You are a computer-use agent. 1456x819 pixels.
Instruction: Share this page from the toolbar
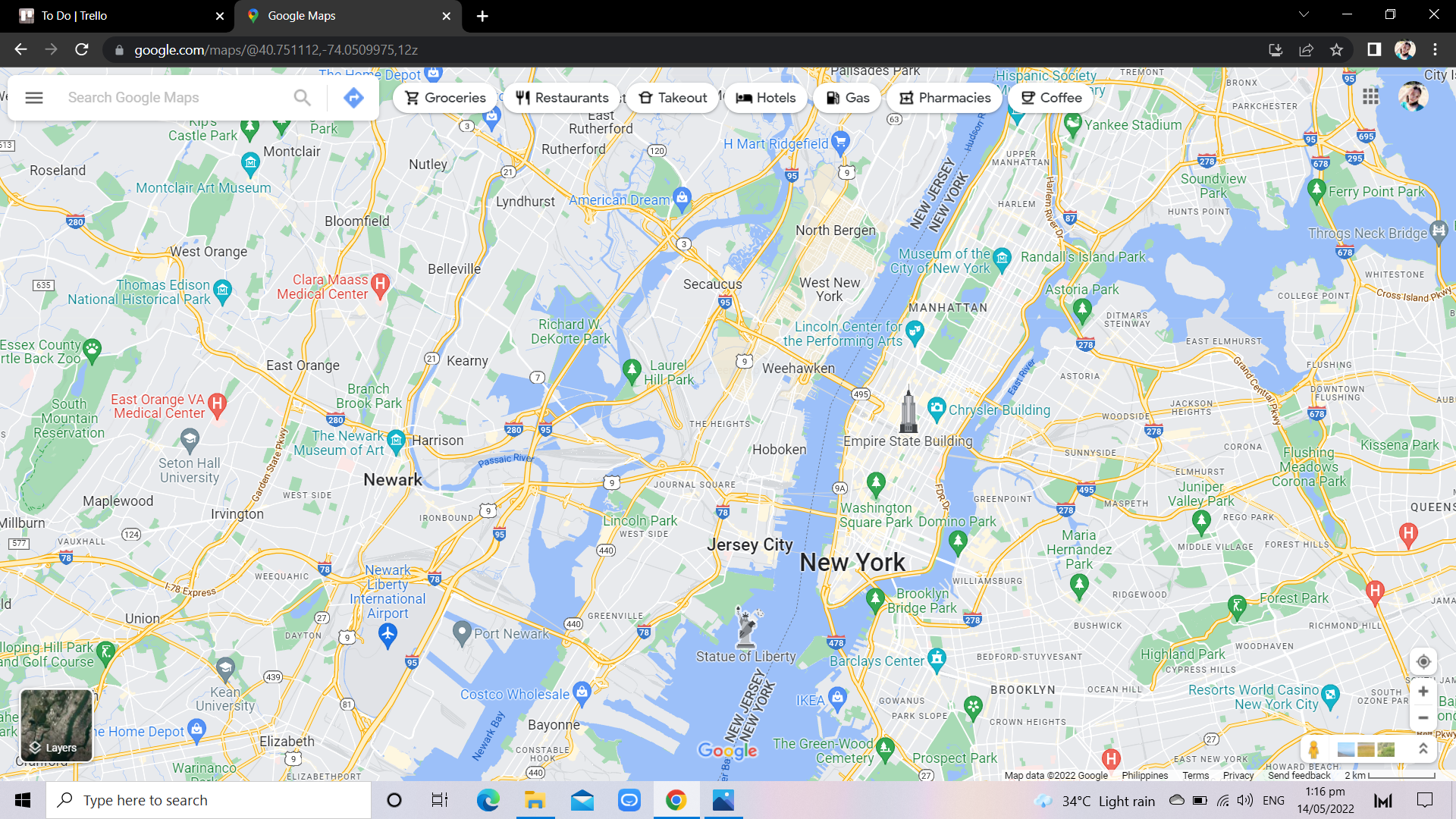pos(1306,49)
